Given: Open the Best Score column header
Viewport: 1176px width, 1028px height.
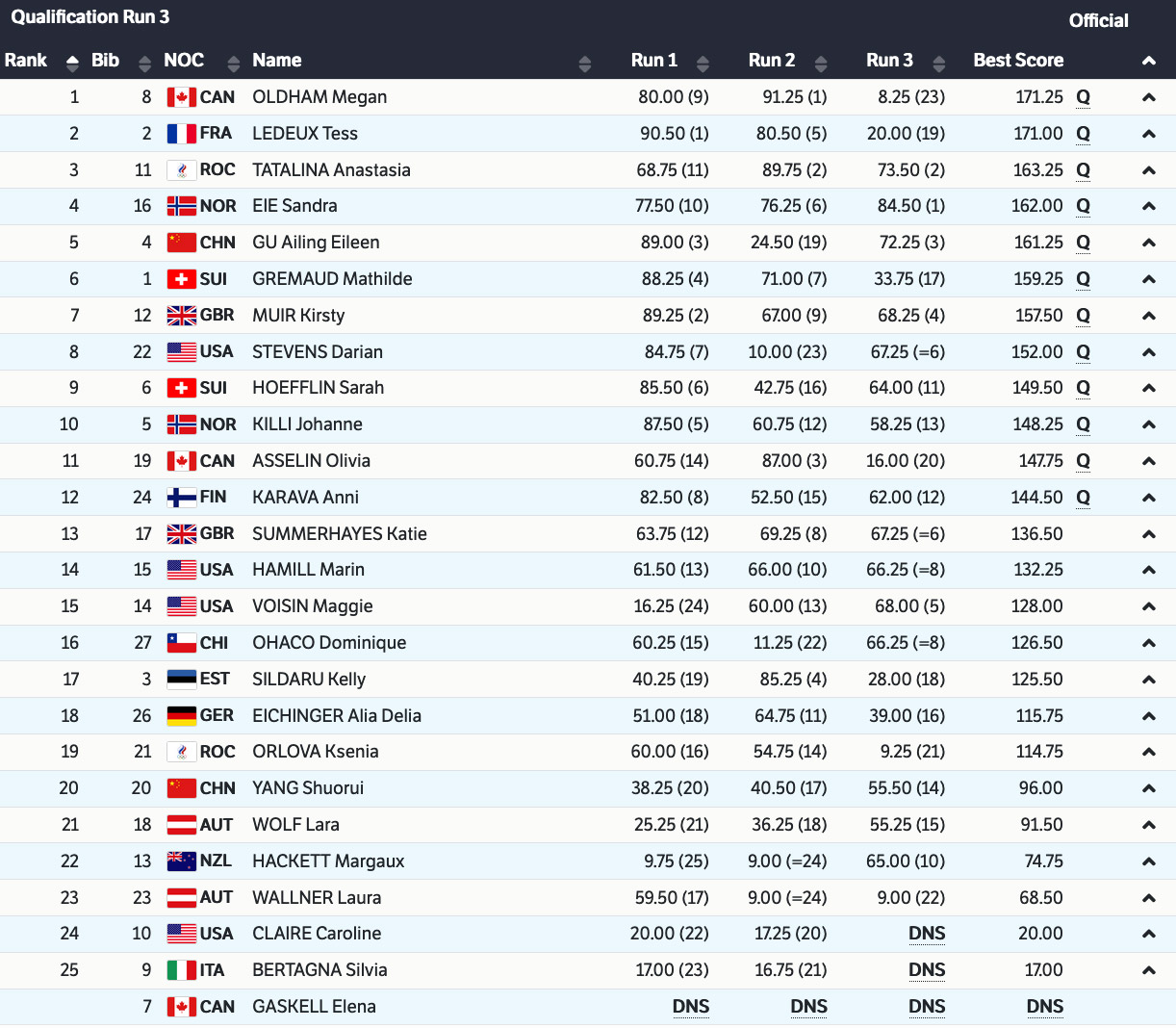Looking at the screenshot, I should (1017, 60).
